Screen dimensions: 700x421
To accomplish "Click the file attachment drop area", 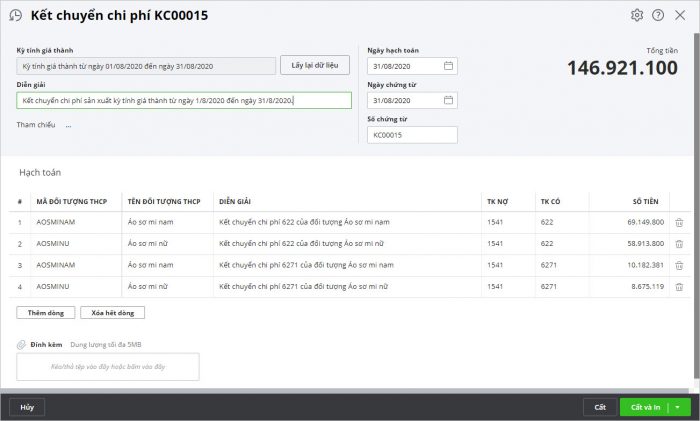I will point(107,367).
